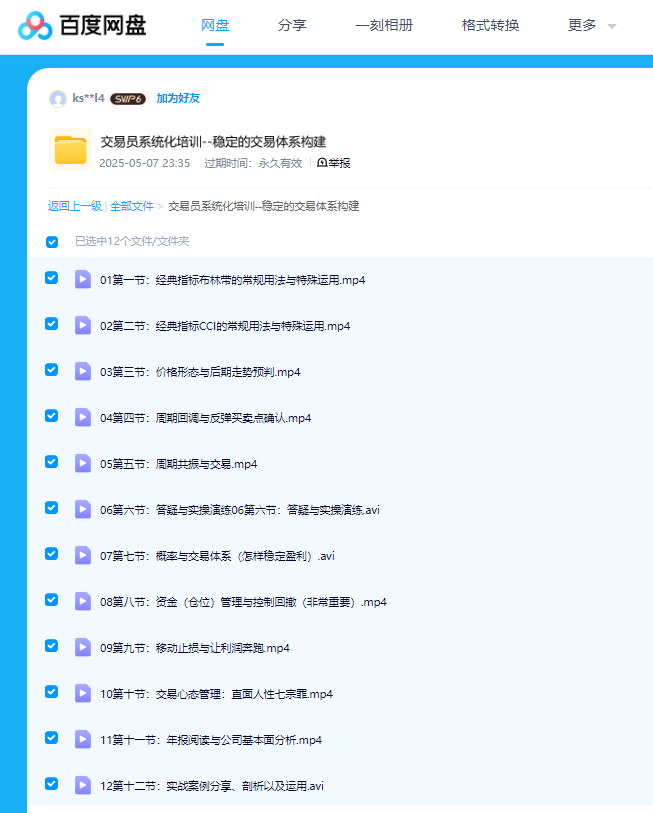Expand the 更多 dropdown menu
Image resolution: width=653 pixels, height=813 pixels.
[591, 26]
